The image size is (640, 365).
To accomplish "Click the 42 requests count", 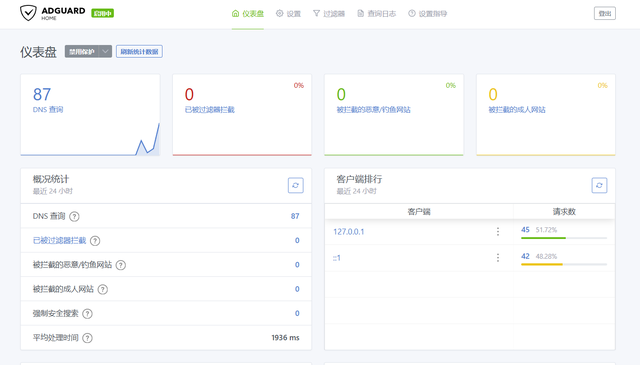I will pyautogui.click(x=525, y=256).
